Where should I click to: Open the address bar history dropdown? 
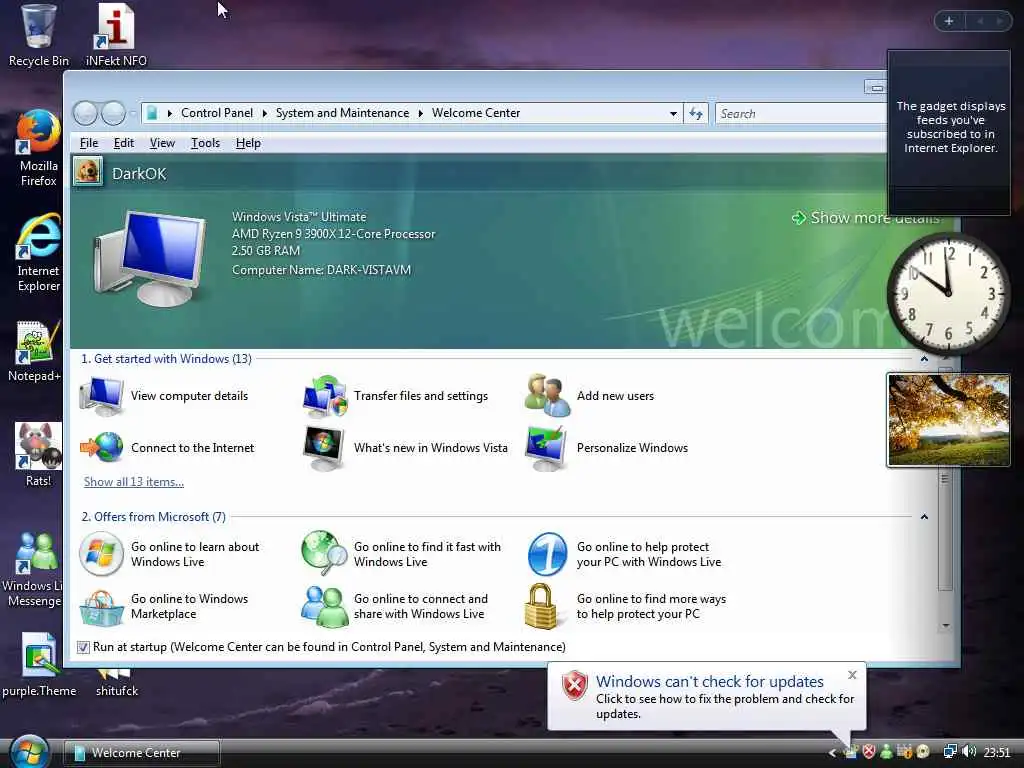(673, 114)
